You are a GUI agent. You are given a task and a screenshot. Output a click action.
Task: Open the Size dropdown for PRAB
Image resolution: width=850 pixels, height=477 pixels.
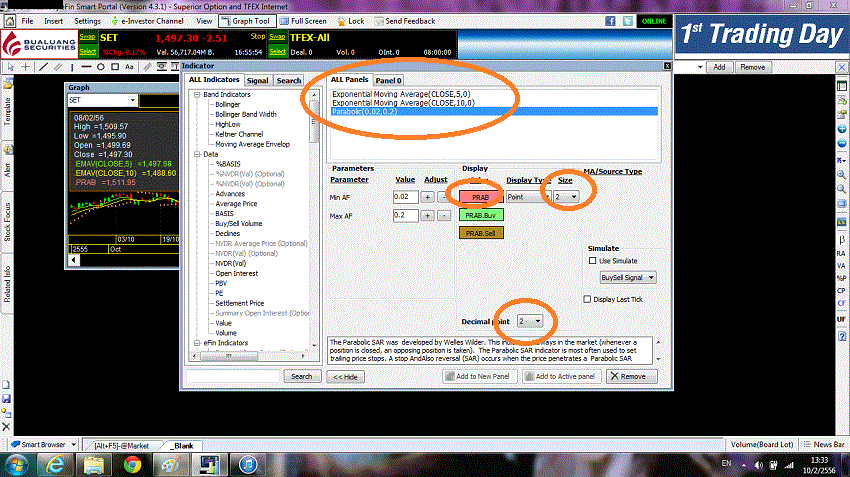point(566,197)
